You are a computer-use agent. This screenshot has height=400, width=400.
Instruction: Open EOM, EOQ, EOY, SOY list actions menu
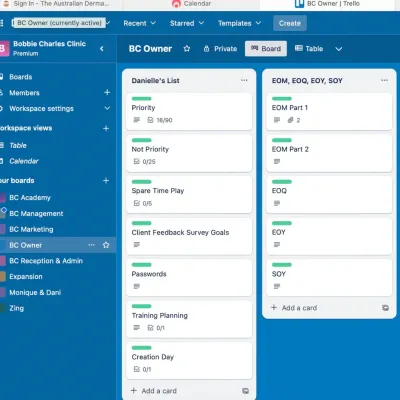pyautogui.click(x=384, y=80)
